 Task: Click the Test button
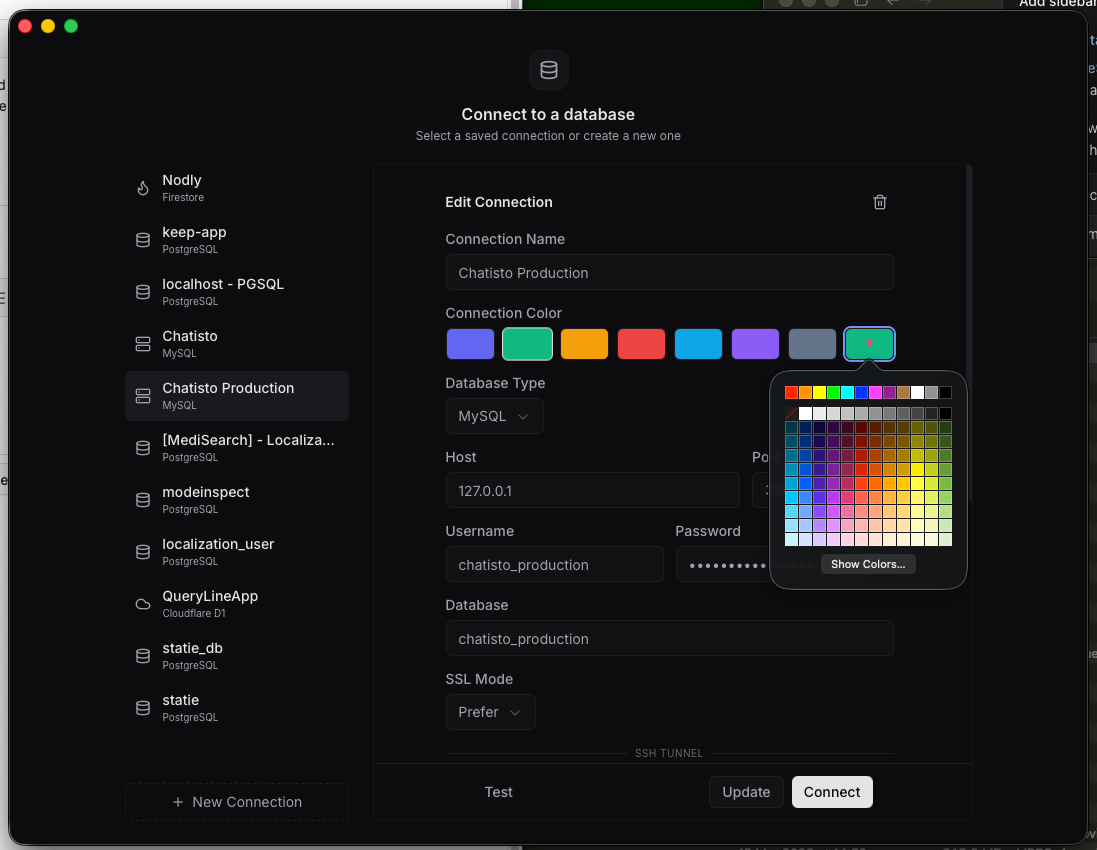(498, 792)
